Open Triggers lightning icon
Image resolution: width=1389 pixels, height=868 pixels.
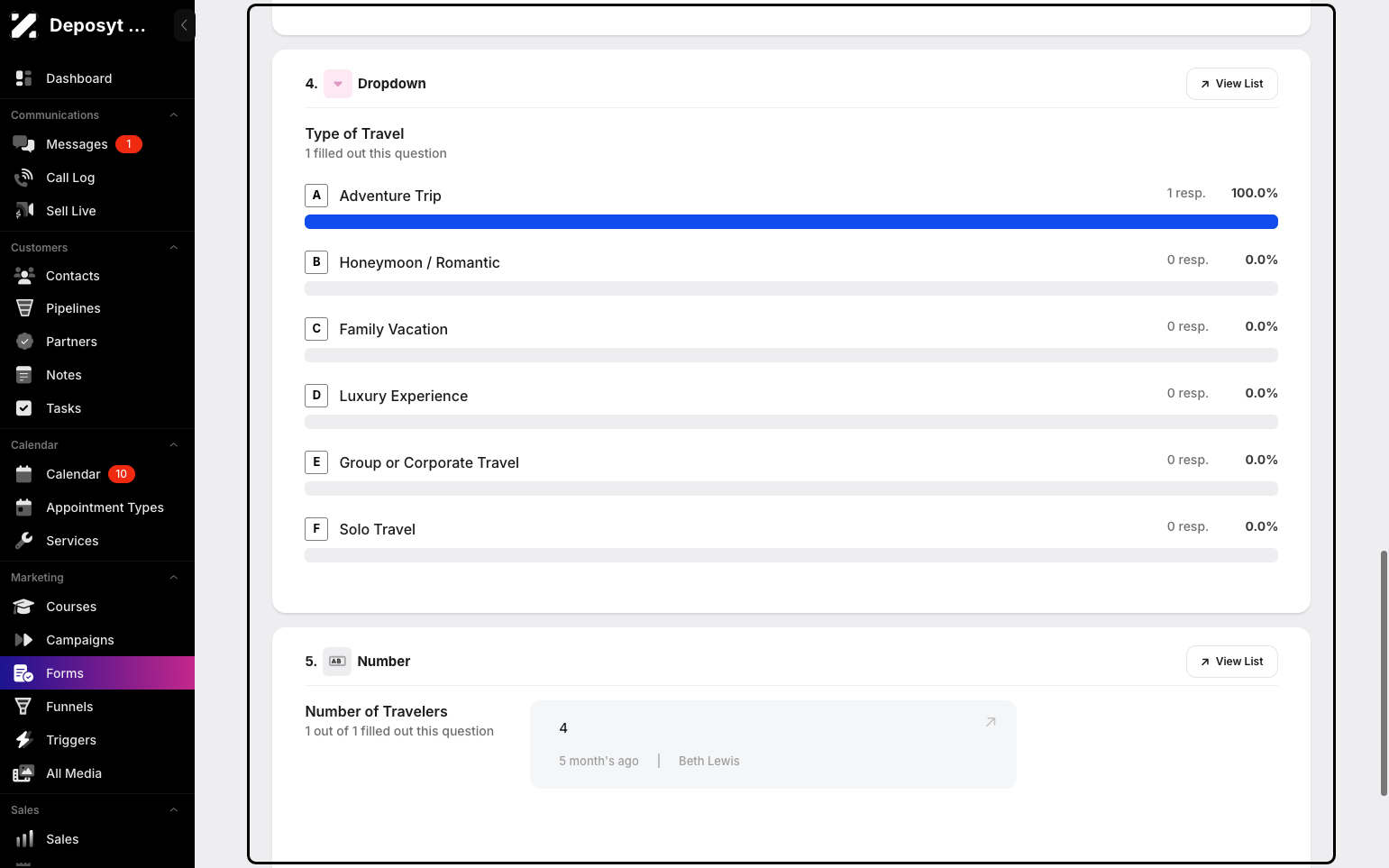(24, 740)
